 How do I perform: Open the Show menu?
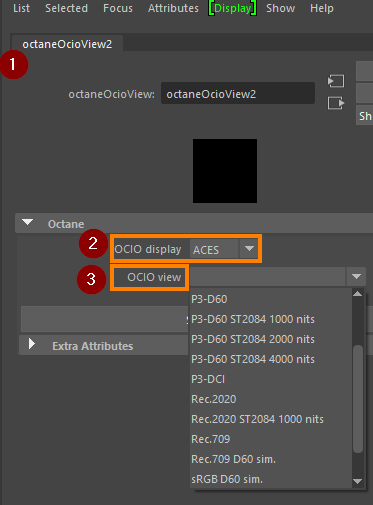[x=280, y=8]
